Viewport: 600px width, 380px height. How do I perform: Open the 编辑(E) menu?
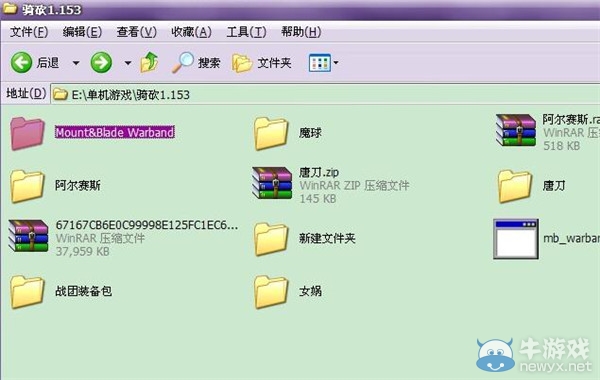(82, 32)
